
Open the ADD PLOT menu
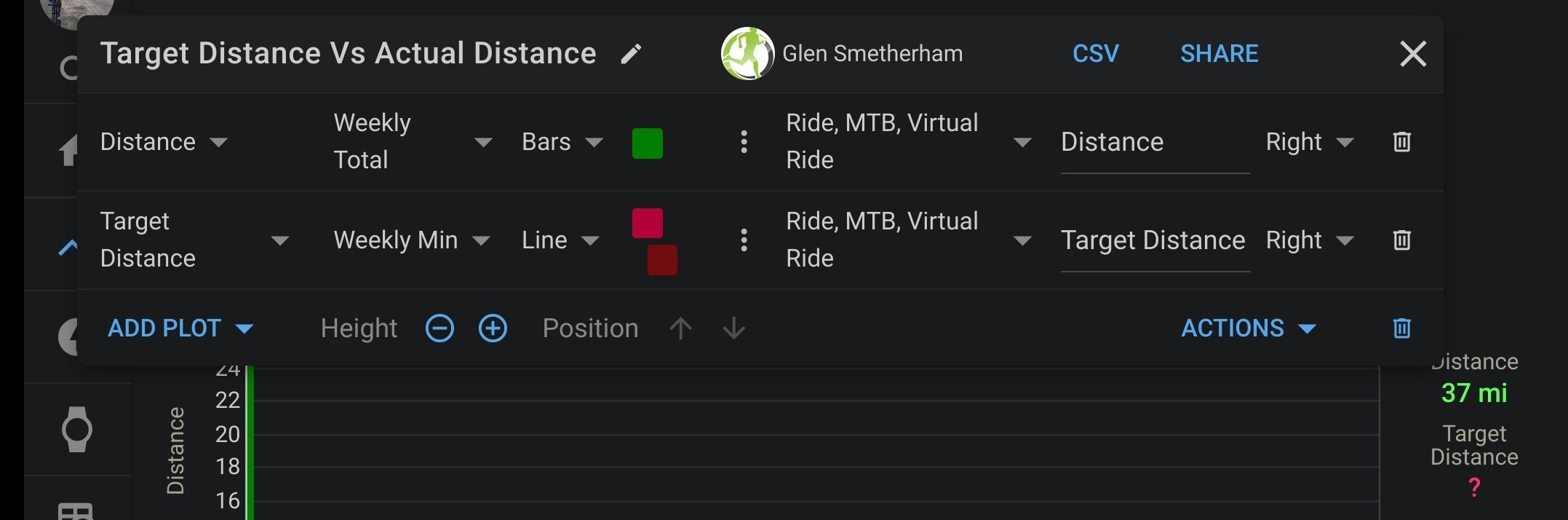(180, 328)
